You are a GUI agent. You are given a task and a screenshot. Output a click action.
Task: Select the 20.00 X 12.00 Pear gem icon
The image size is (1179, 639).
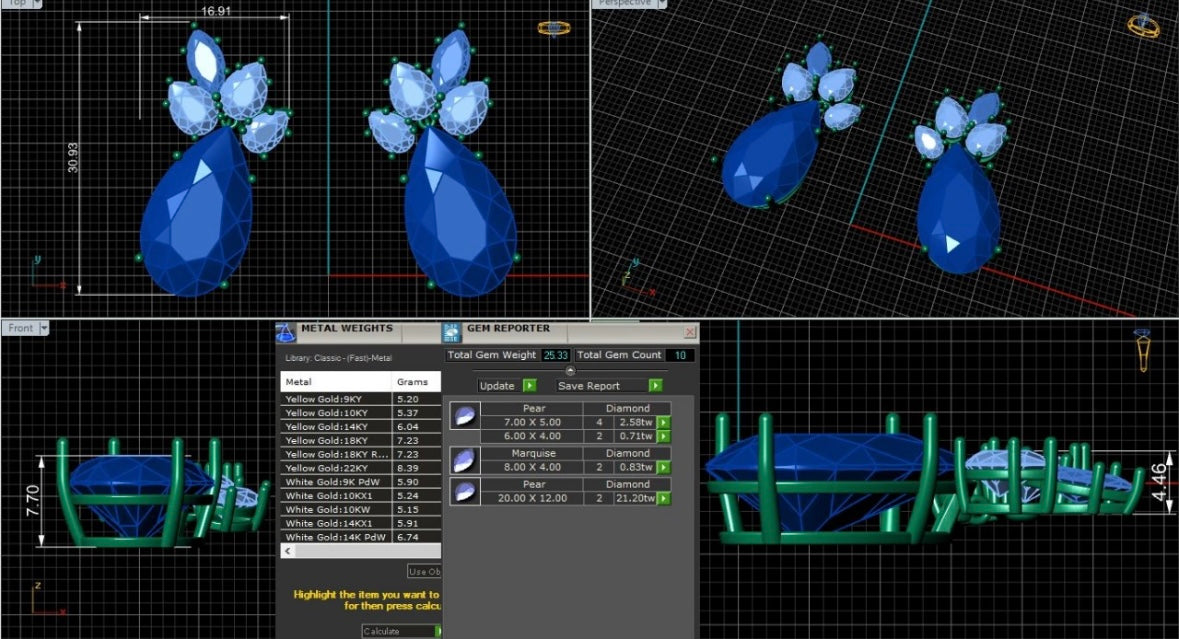tap(464, 491)
